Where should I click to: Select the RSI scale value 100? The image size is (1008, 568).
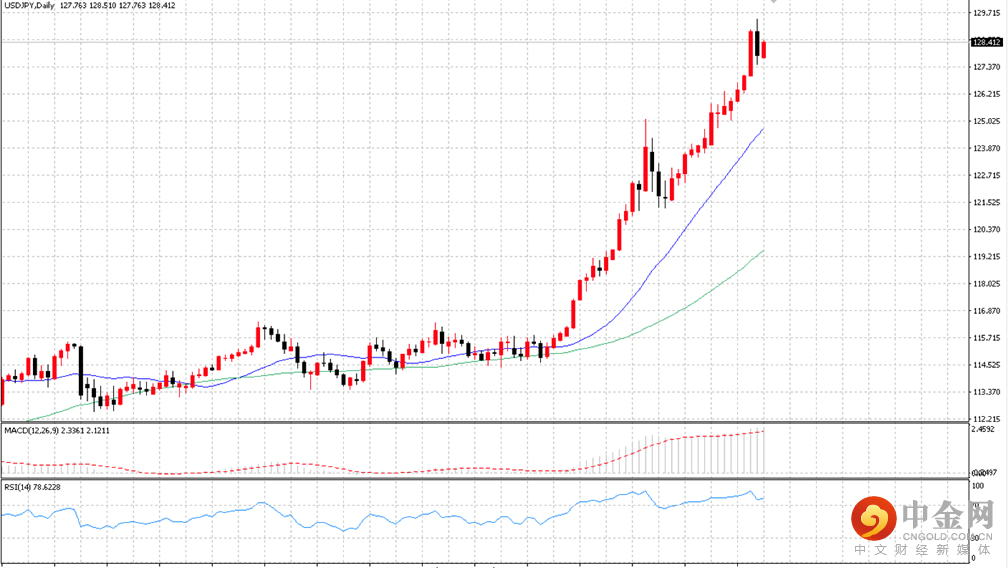978,486
